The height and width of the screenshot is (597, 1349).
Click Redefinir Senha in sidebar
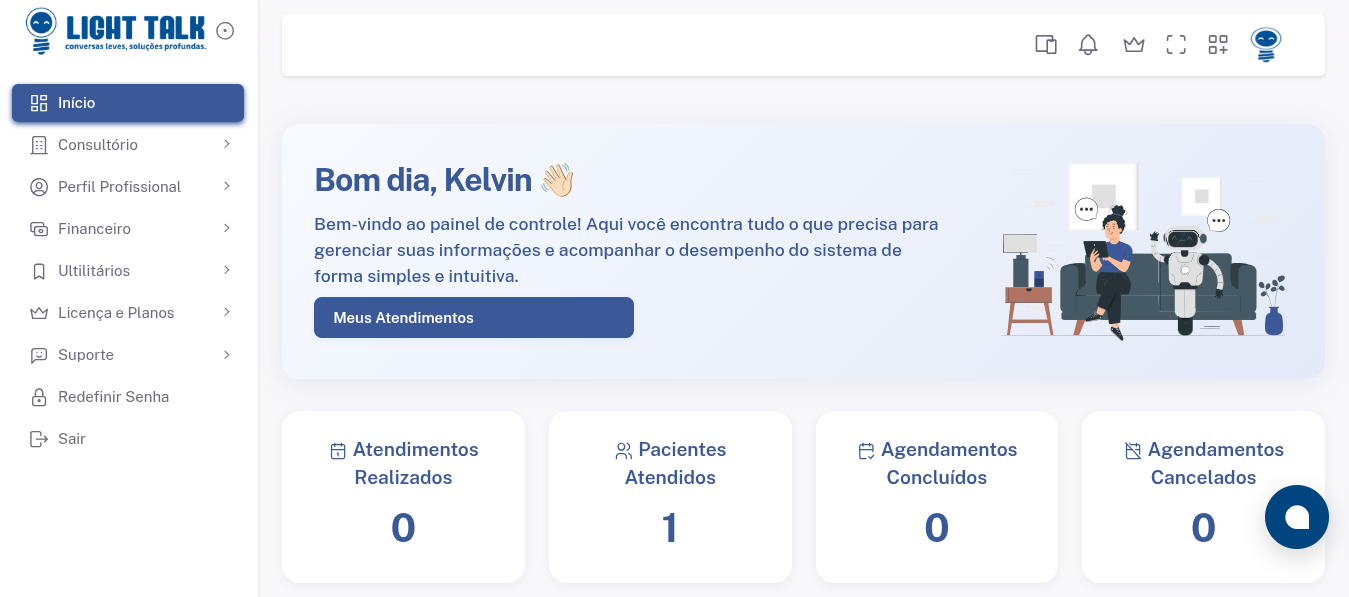point(113,397)
